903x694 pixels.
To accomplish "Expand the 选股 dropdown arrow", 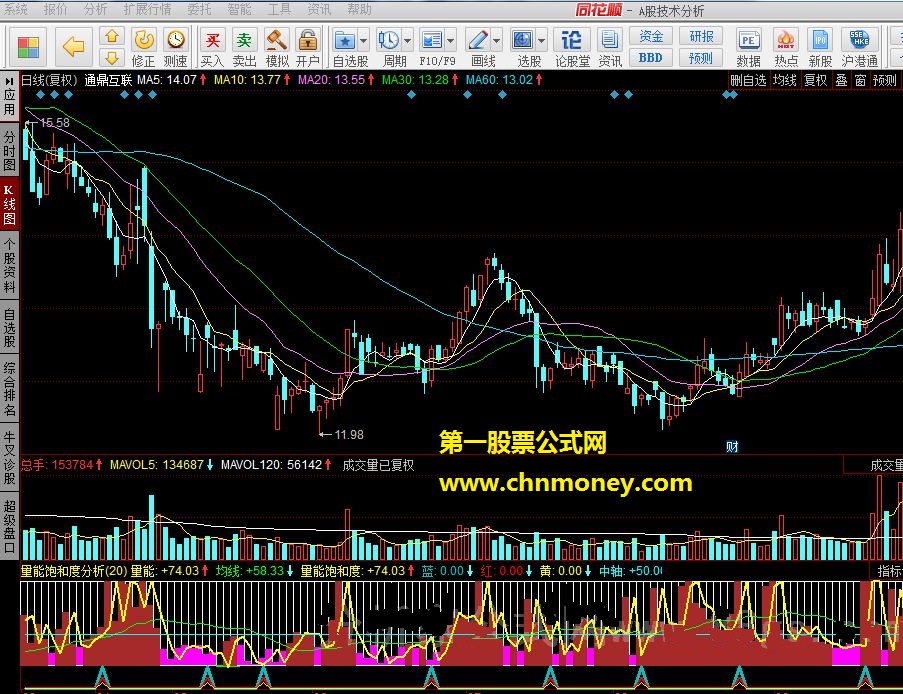I will click(541, 40).
